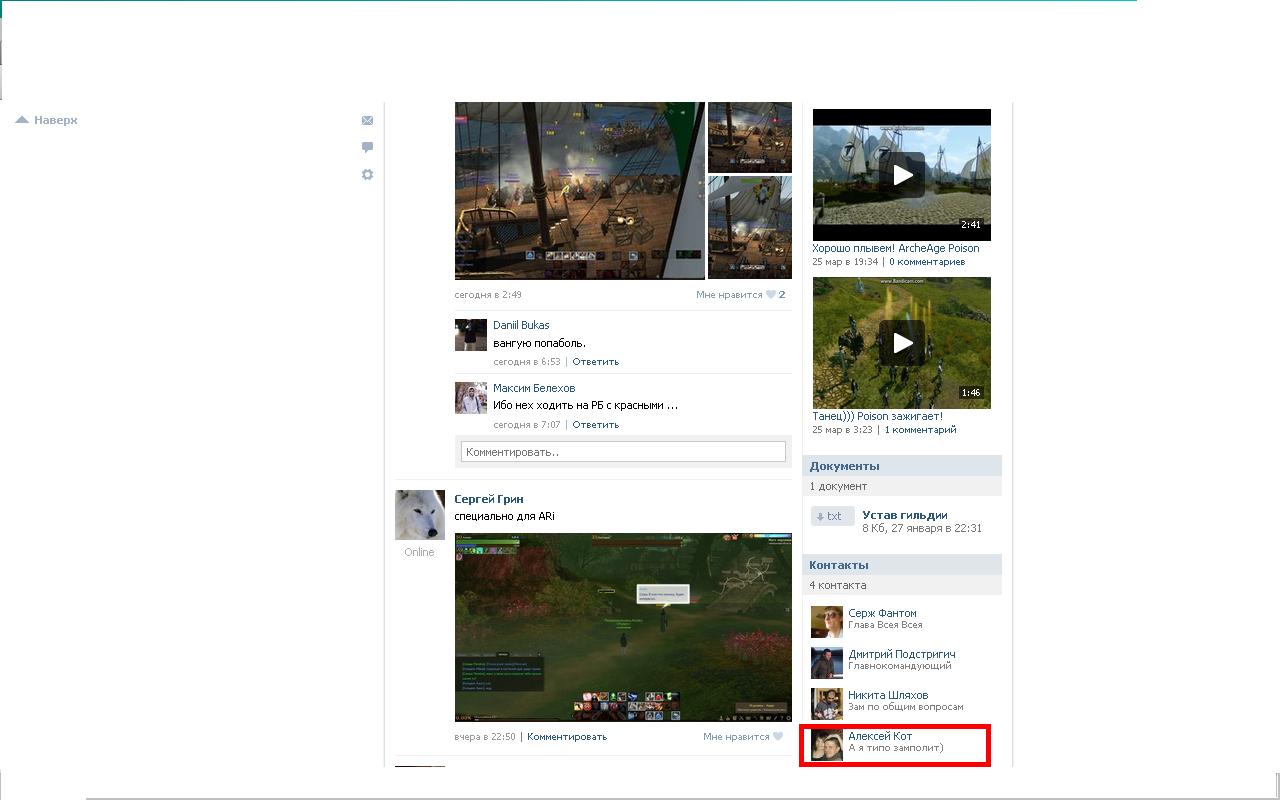1280x800 pixels.
Task: Open the forest game screenshot
Action: 623,627
